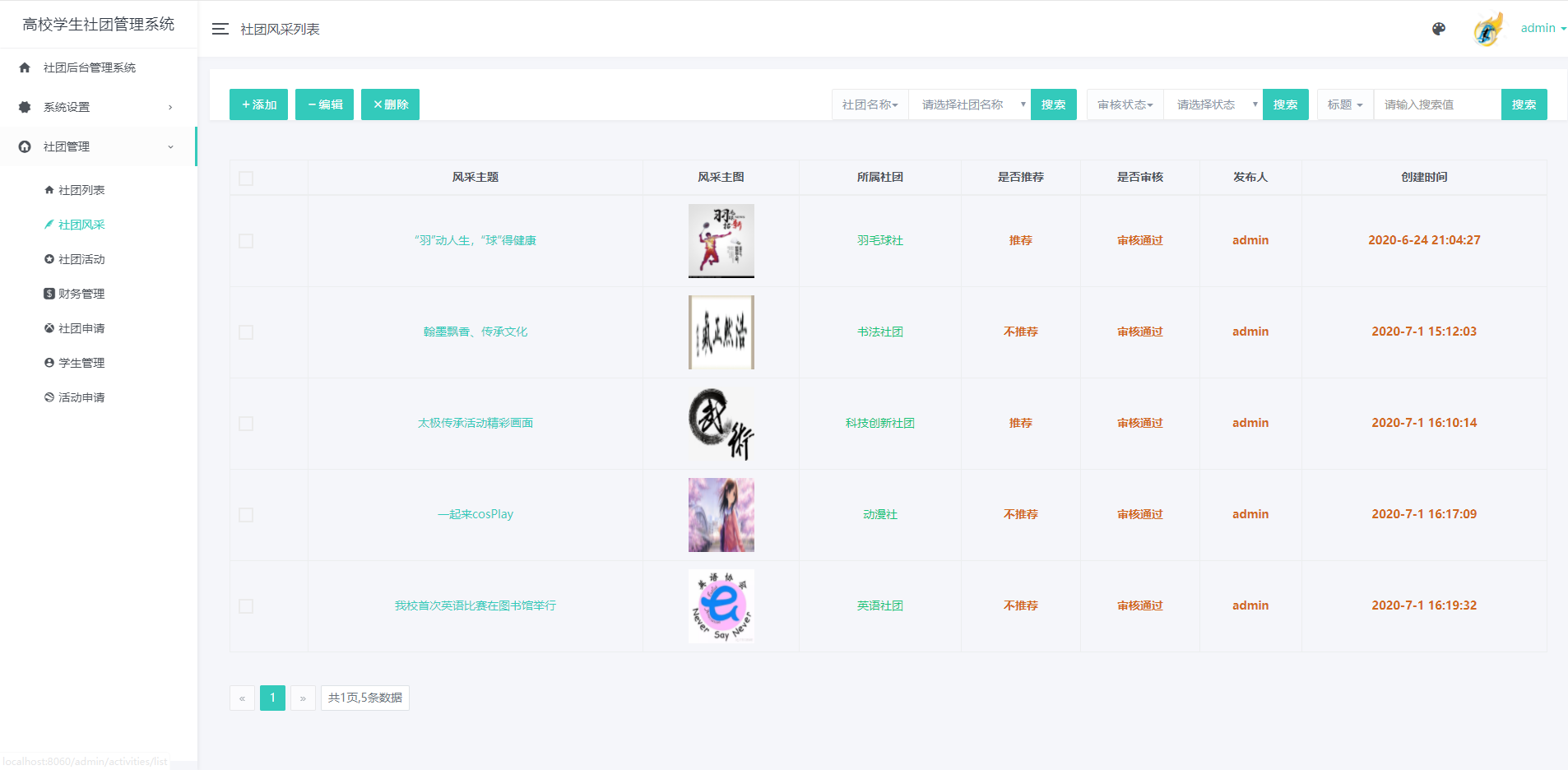This screenshot has width=1568, height=770.
Task: Open the title 翰墨飘香、传承文化
Action: pos(476,332)
